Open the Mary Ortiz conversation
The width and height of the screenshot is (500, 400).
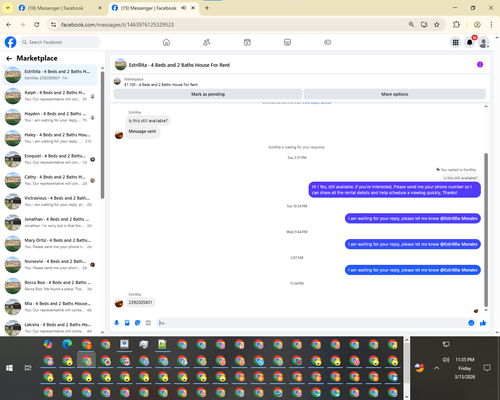50,244
